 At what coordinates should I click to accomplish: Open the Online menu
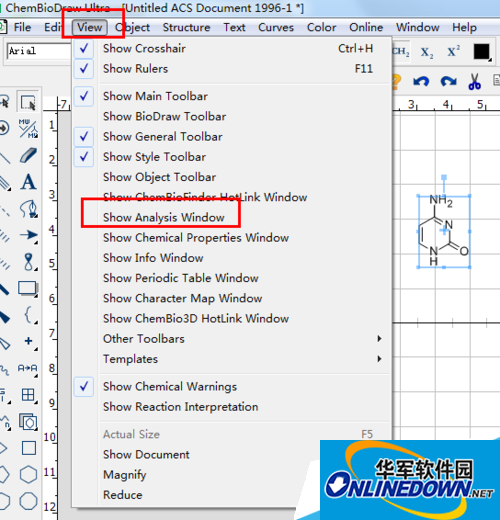coord(366,27)
